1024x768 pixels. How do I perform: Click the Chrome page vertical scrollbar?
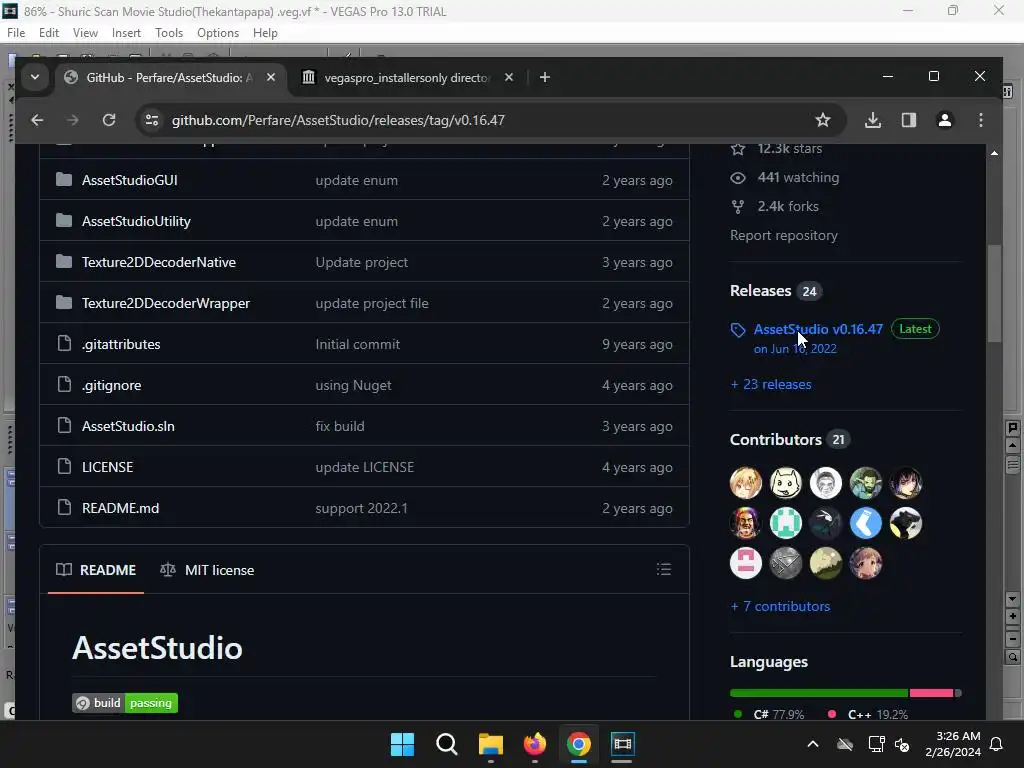(x=994, y=294)
